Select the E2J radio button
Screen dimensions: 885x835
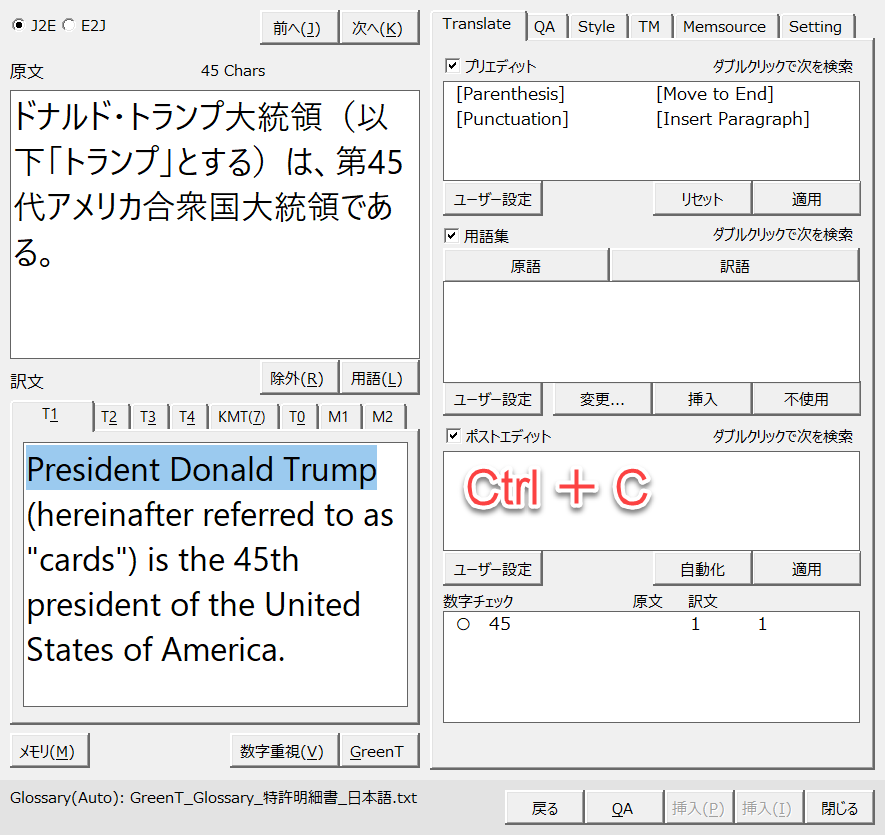pyautogui.click(x=68, y=26)
